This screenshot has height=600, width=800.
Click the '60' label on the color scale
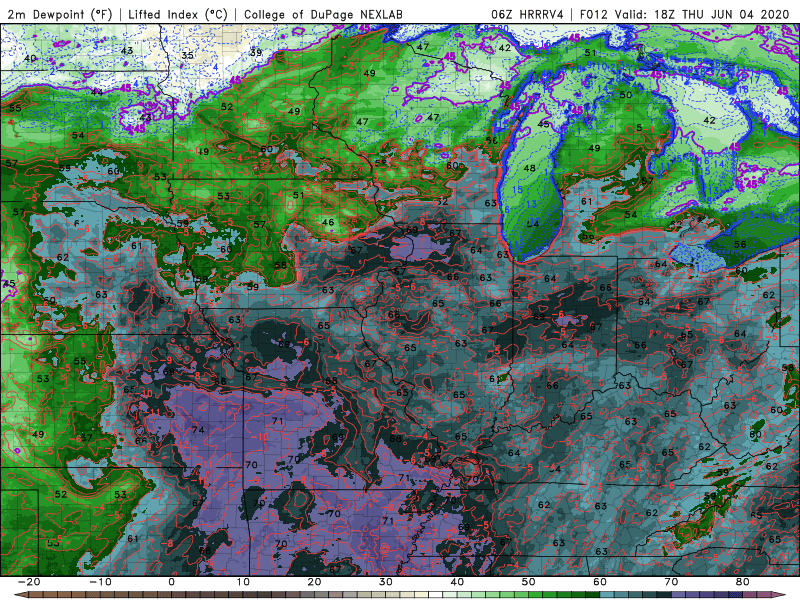click(600, 582)
